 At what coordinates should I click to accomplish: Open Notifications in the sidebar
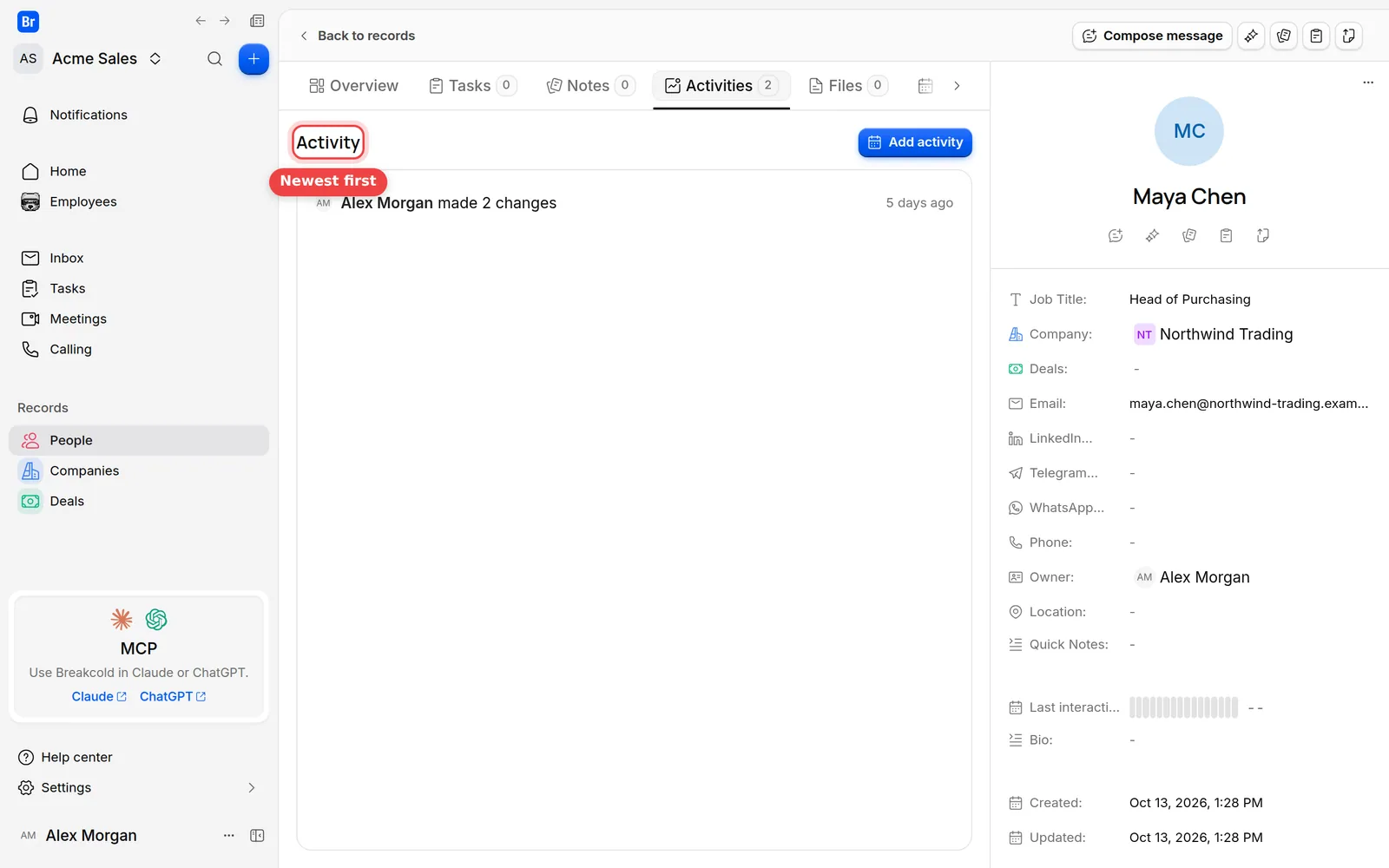[x=139, y=115]
